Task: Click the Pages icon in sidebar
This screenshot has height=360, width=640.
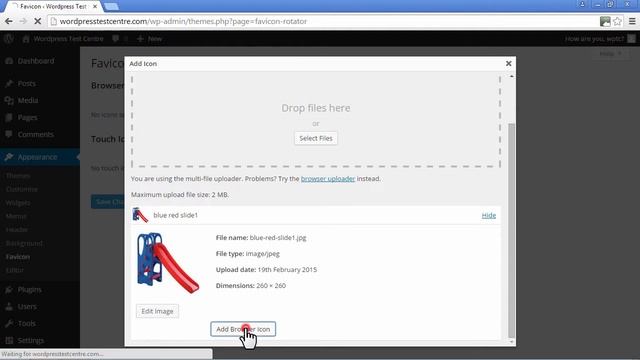Action: [x=9, y=118]
